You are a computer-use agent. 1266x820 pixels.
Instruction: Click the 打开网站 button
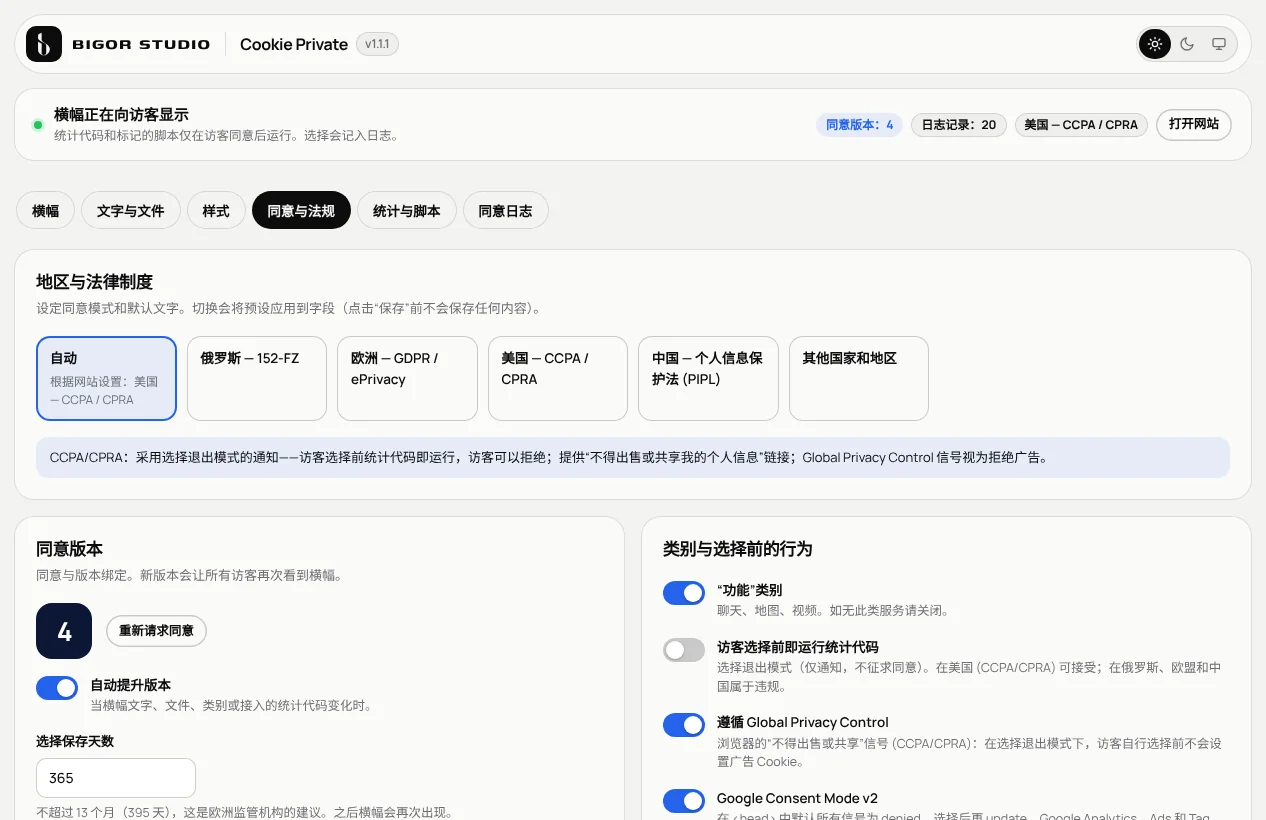[1194, 125]
